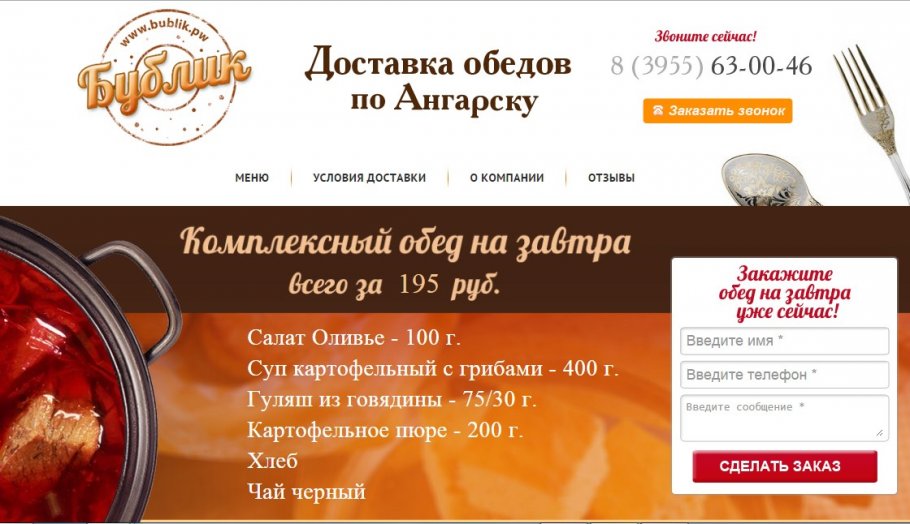This screenshot has width=910, height=524.
Task: Click the Доставка обедов по Ангарску heading
Action: pos(438,79)
